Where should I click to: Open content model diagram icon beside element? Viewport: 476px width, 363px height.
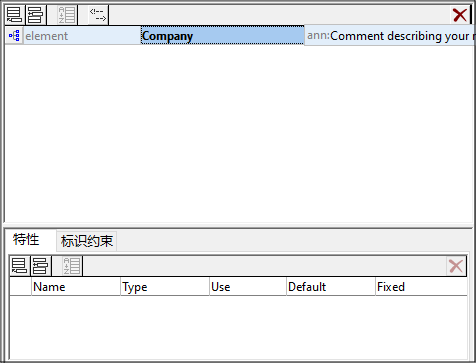[14, 36]
